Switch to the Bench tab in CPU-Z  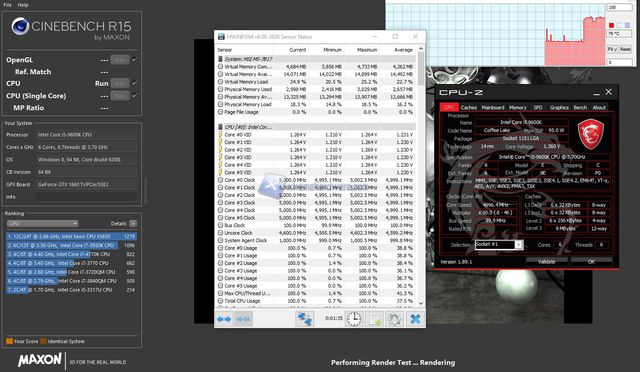(580, 107)
